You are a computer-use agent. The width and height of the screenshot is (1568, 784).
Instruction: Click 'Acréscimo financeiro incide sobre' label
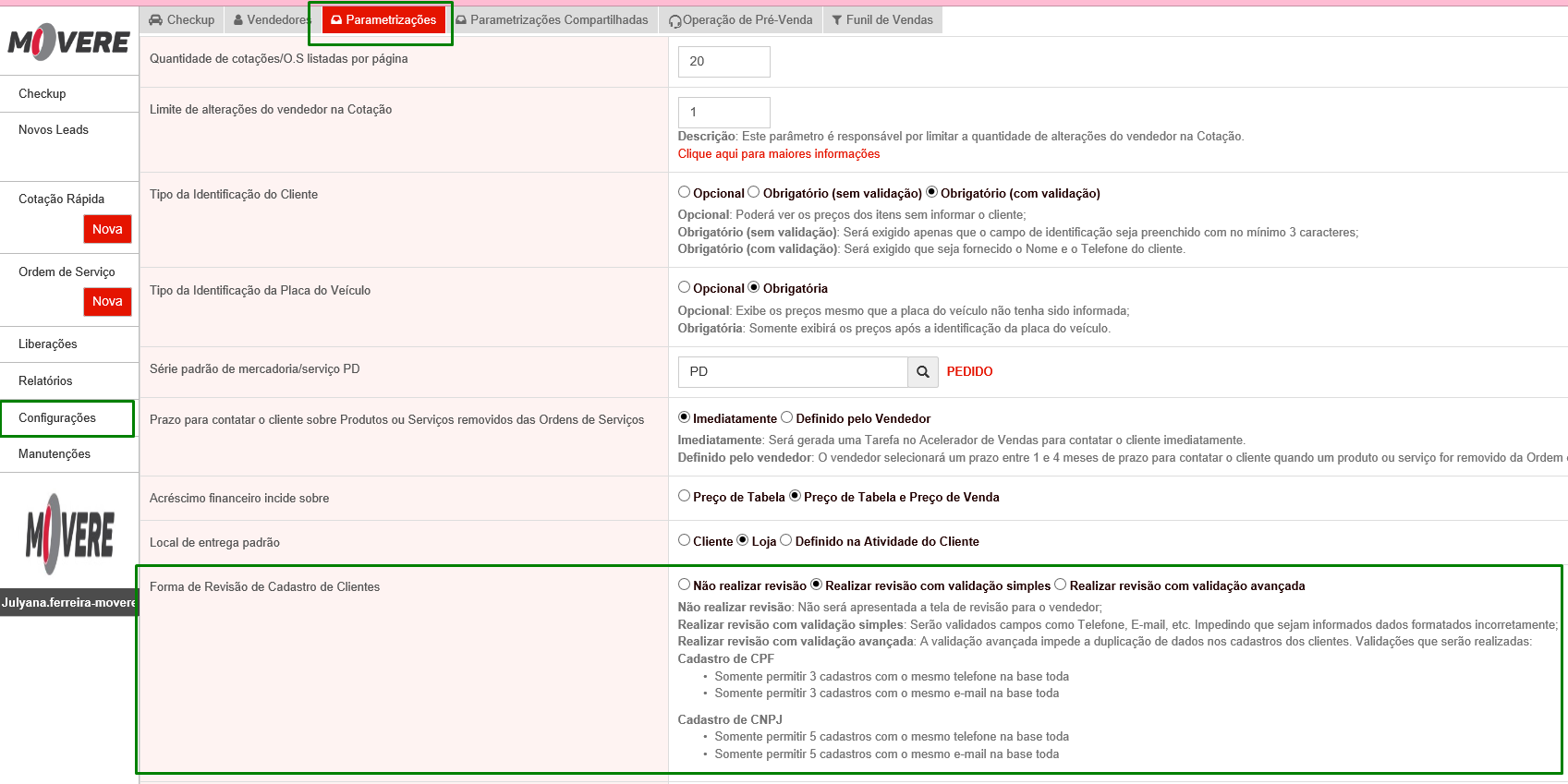pos(239,499)
